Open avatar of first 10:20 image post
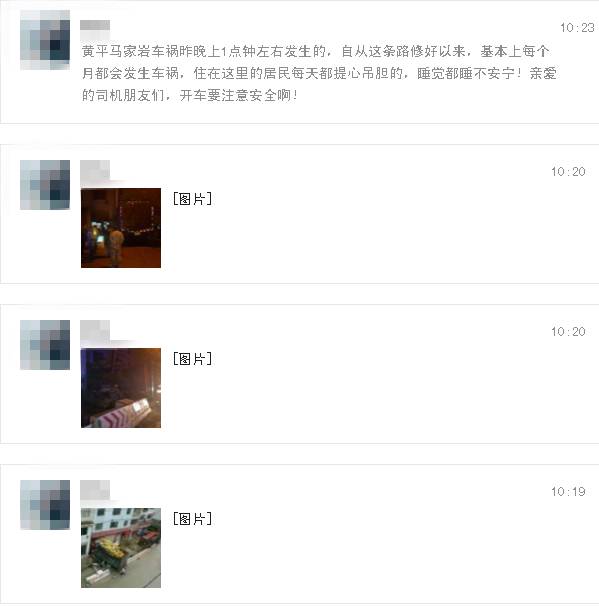This screenshot has width=599, height=606. pyautogui.click(x=45, y=185)
